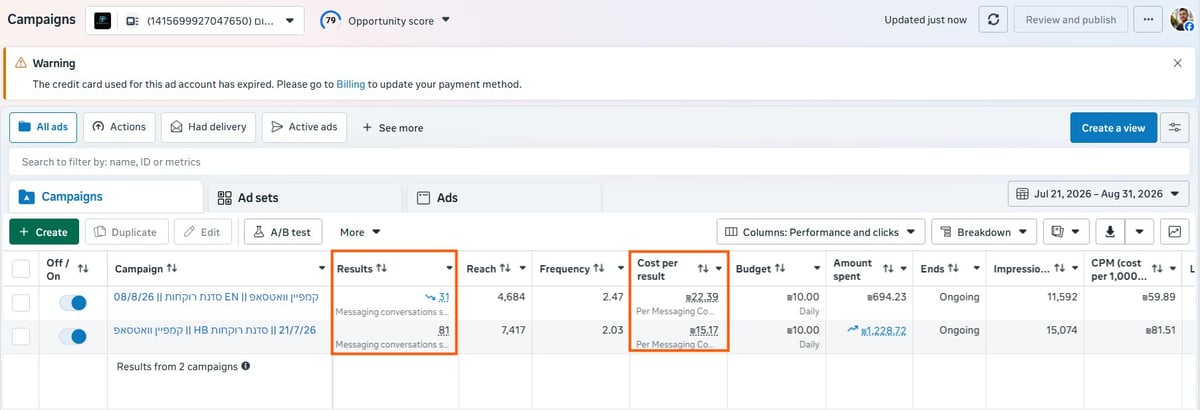Sort by Budget column arrows
The width and height of the screenshot is (1200, 410).
pos(779,269)
